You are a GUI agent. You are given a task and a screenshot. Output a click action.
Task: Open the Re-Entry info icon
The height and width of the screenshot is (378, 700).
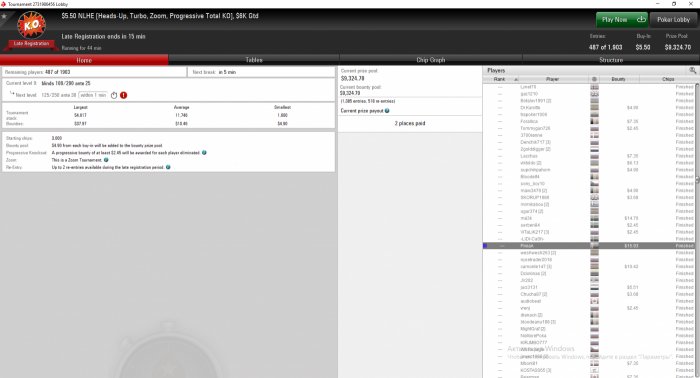pyautogui.click(x=168, y=167)
